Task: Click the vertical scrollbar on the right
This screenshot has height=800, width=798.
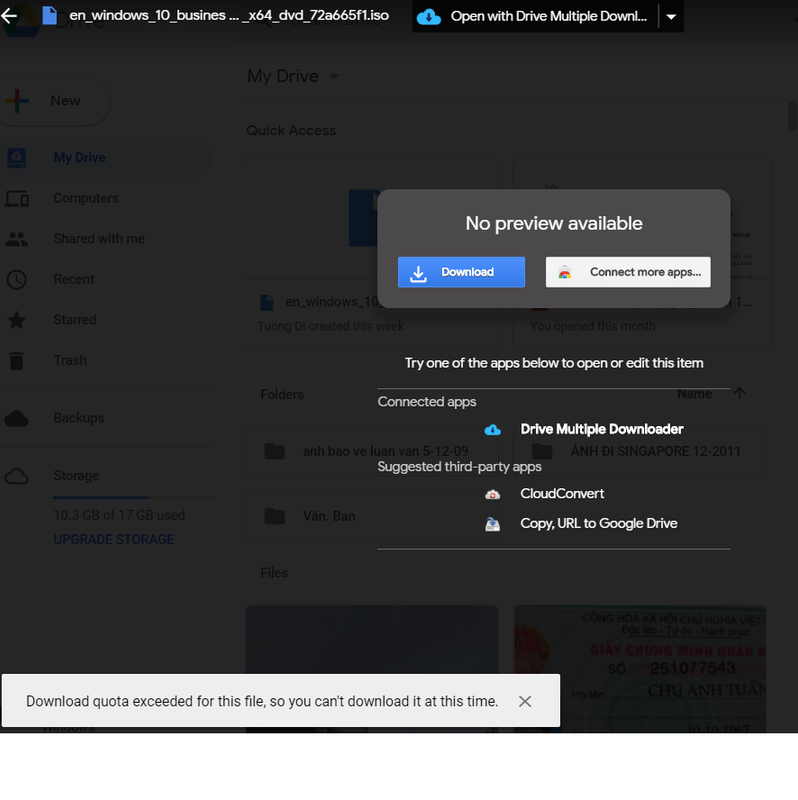Action: coord(793,116)
